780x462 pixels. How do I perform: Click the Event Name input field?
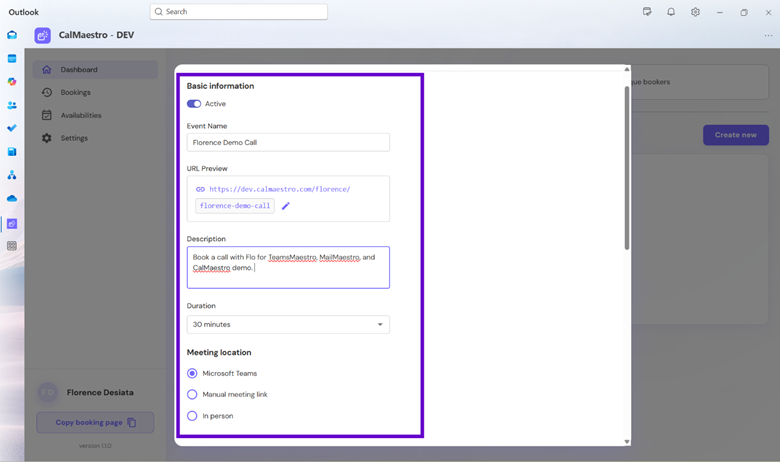point(288,142)
